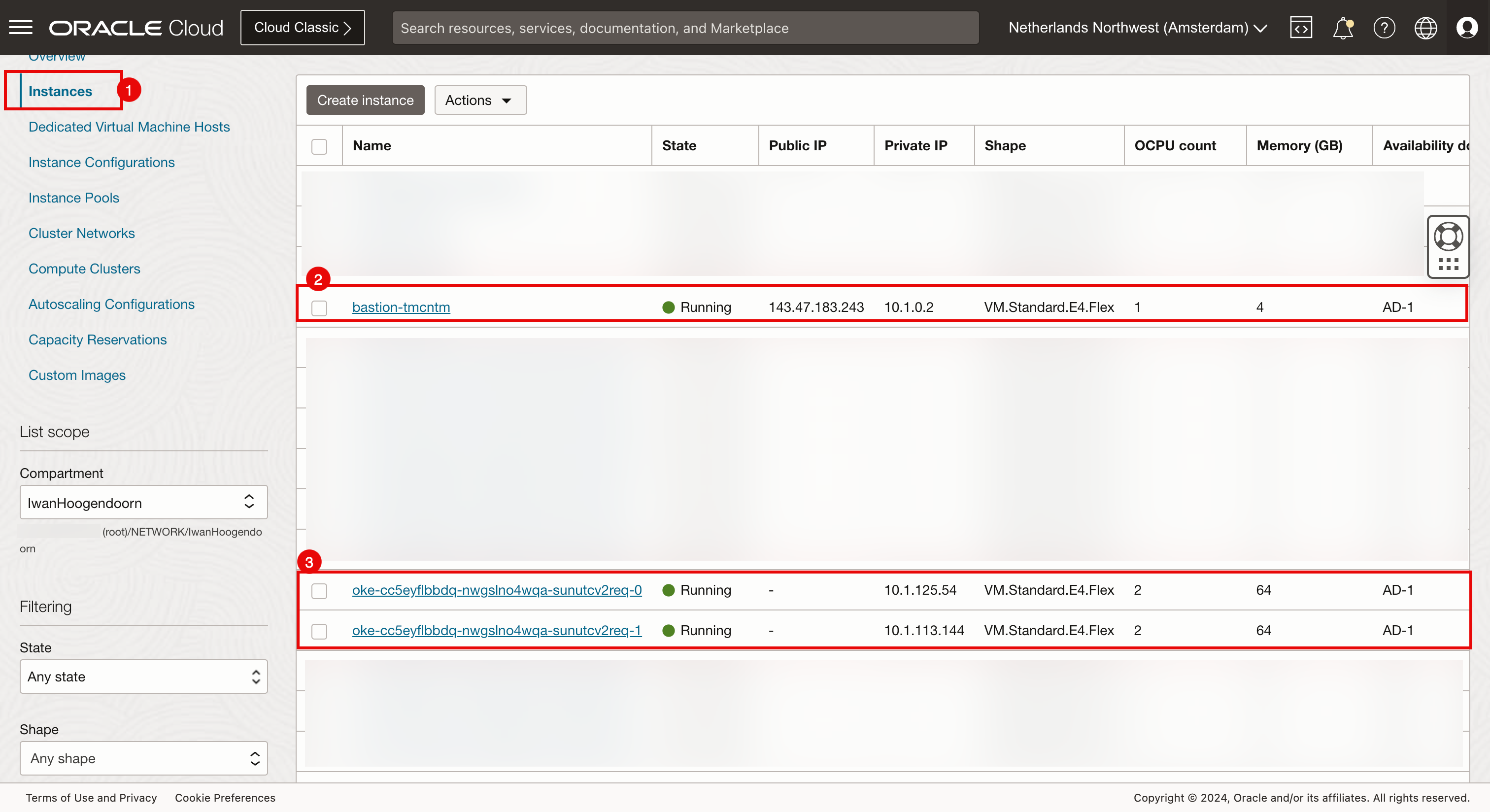Tick checkbox for oke instance ending in req-0
The height and width of the screenshot is (812, 1490).
pos(319,590)
